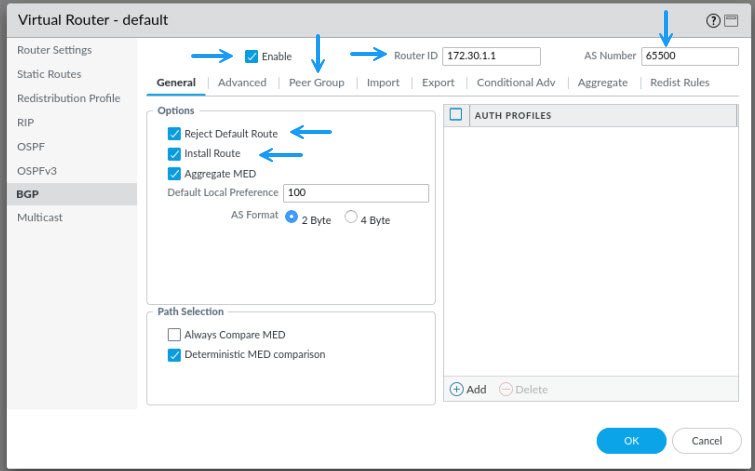Click the Delete minus icon under Auth Profiles
Screen dimensions: 755x471
506,389
